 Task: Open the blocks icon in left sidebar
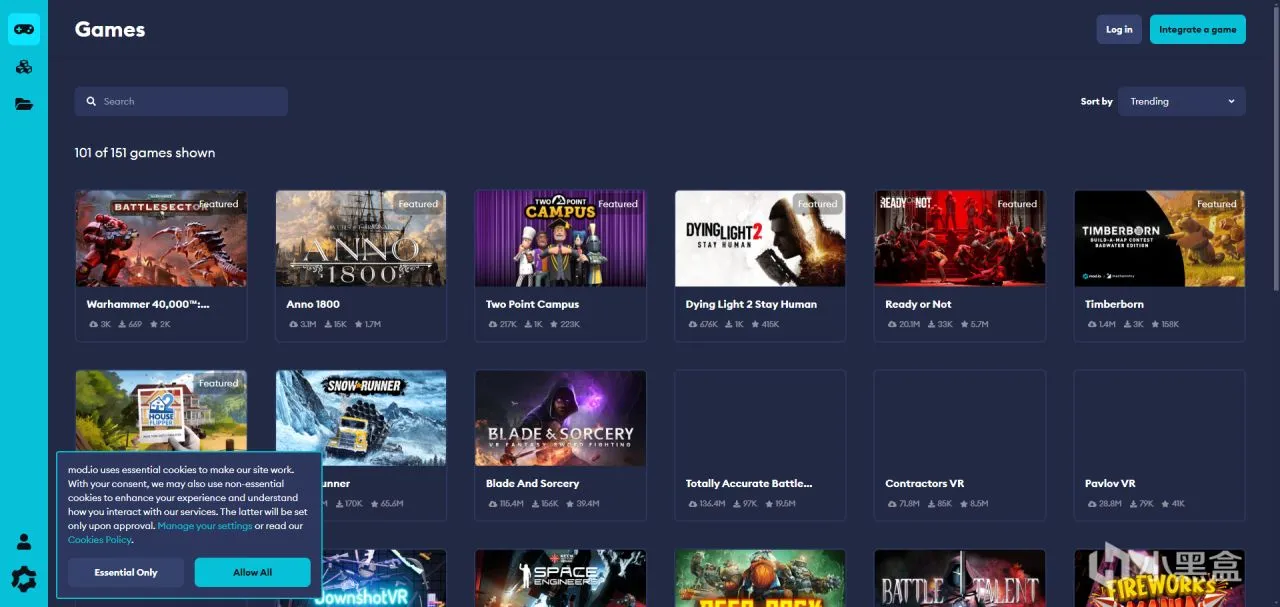24,67
